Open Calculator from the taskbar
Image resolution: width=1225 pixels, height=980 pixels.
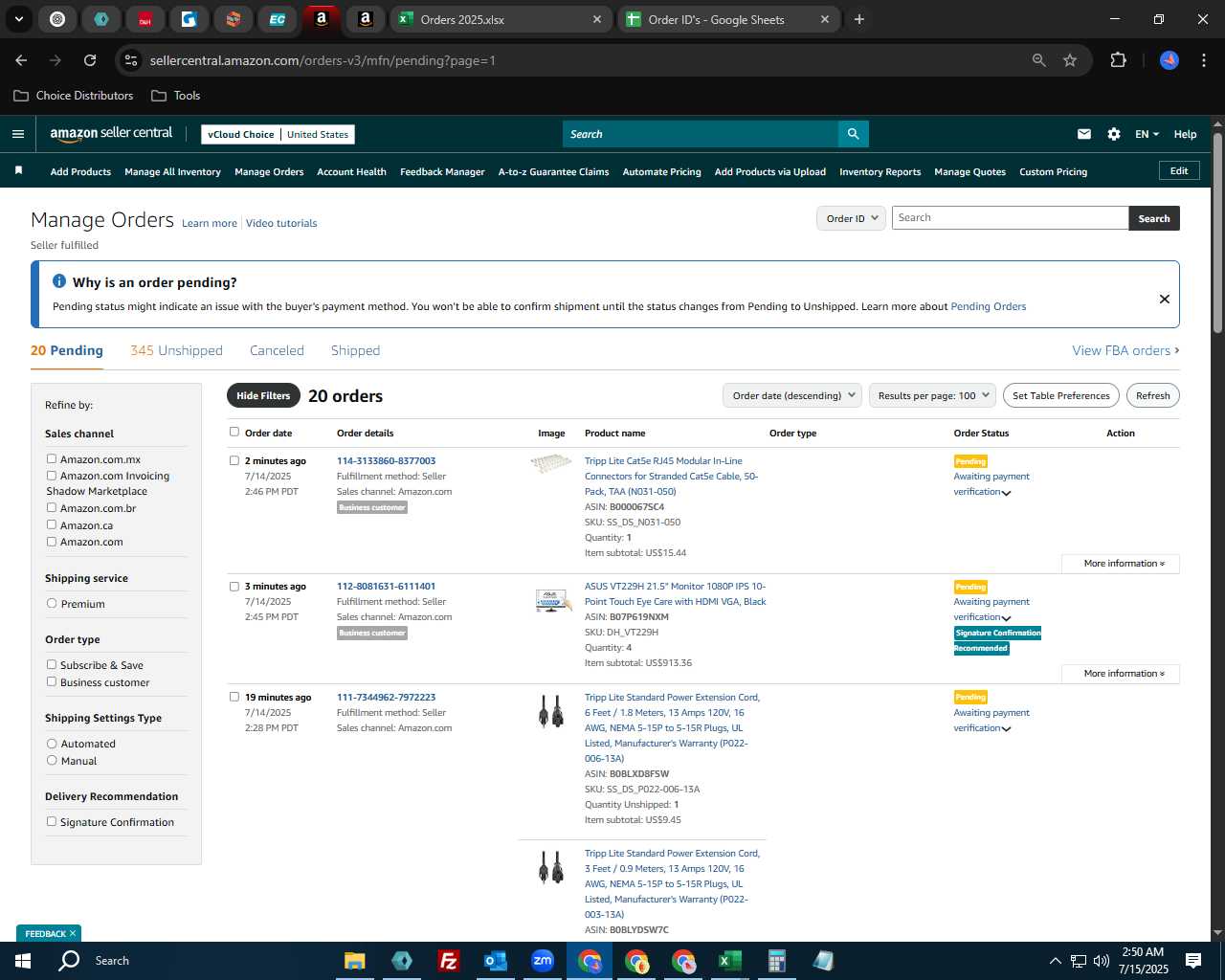776,961
